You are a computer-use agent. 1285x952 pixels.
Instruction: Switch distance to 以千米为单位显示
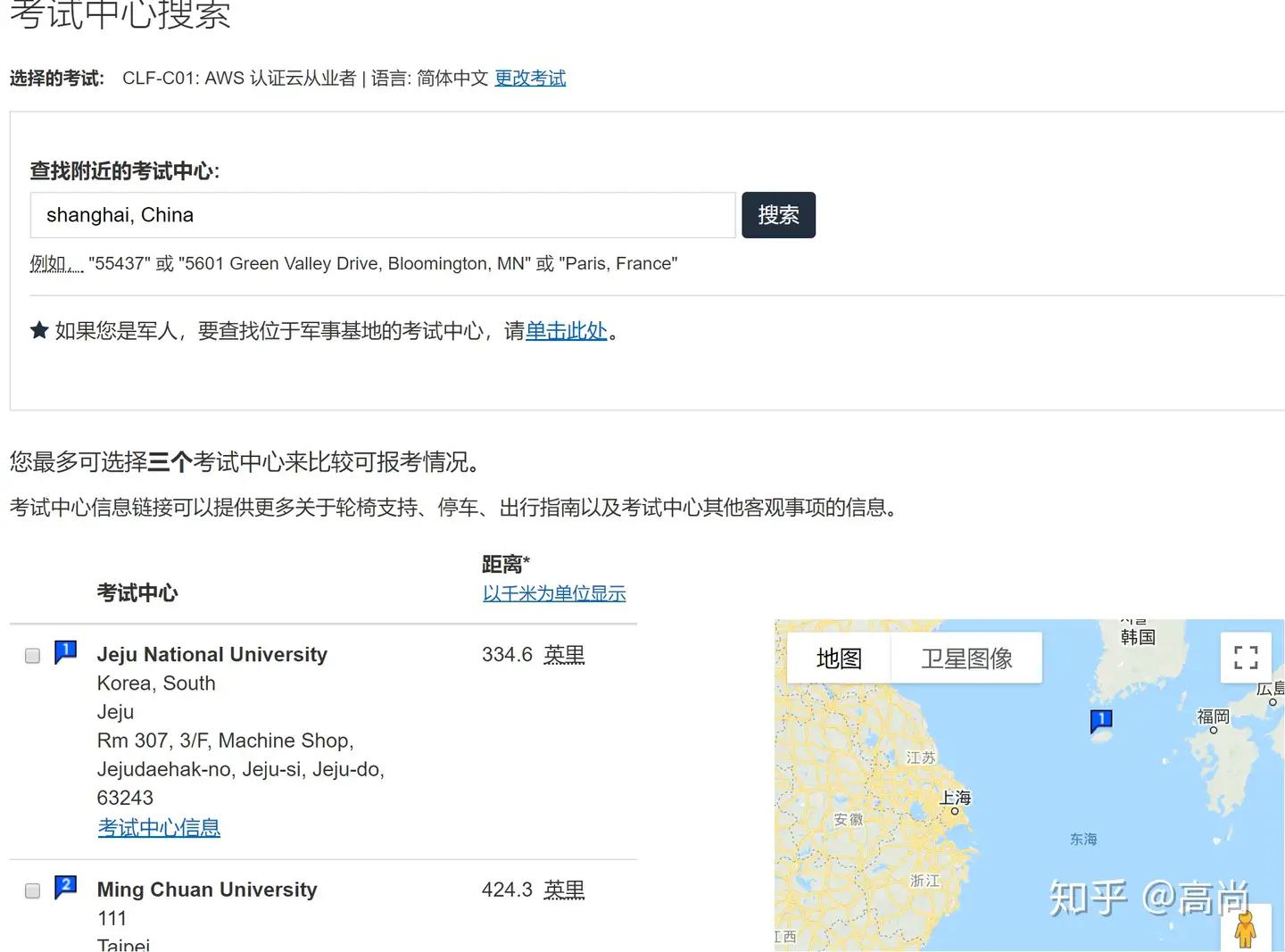click(x=554, y=593)
